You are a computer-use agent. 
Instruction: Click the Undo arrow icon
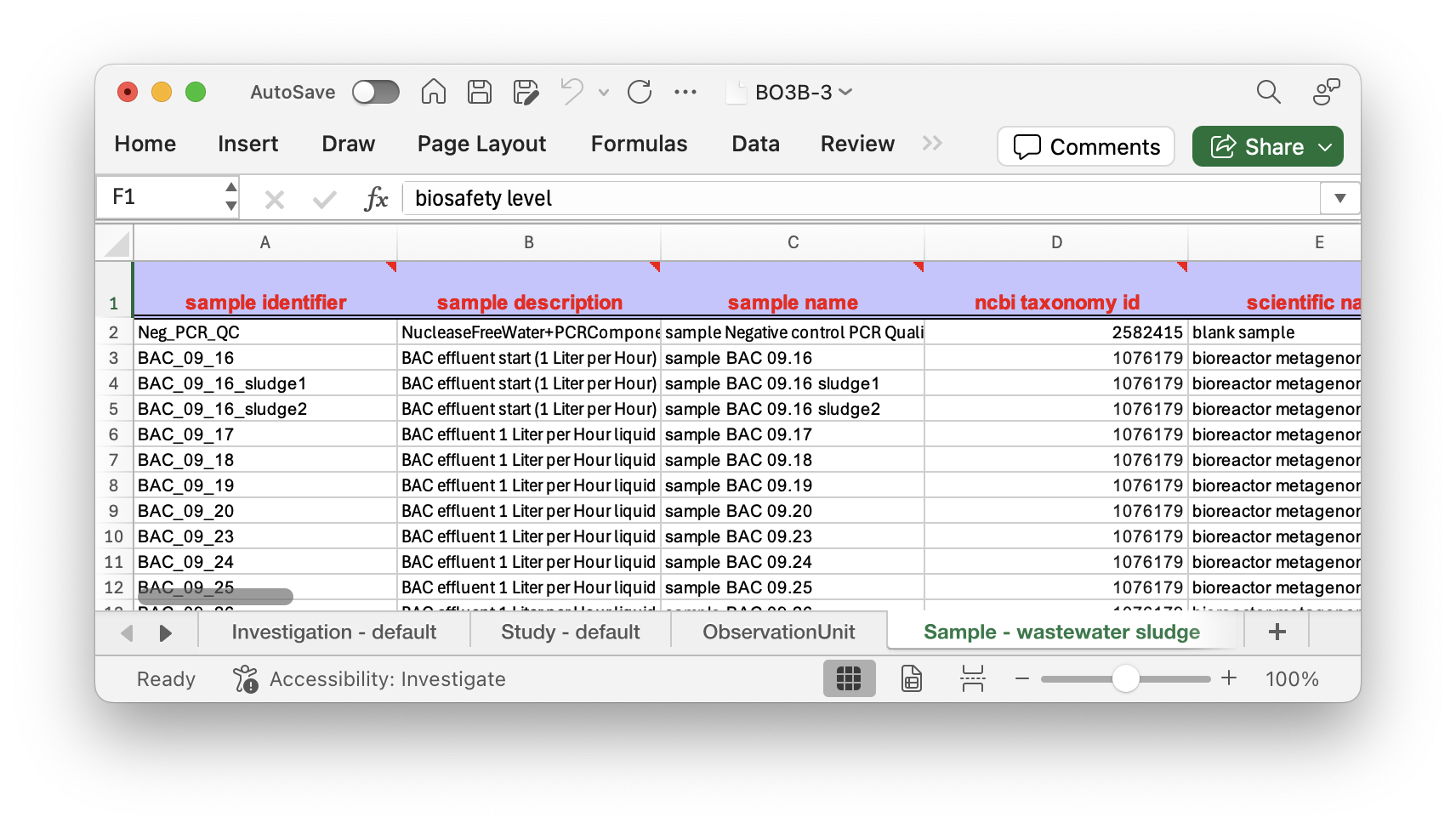[x=572, y=92]
